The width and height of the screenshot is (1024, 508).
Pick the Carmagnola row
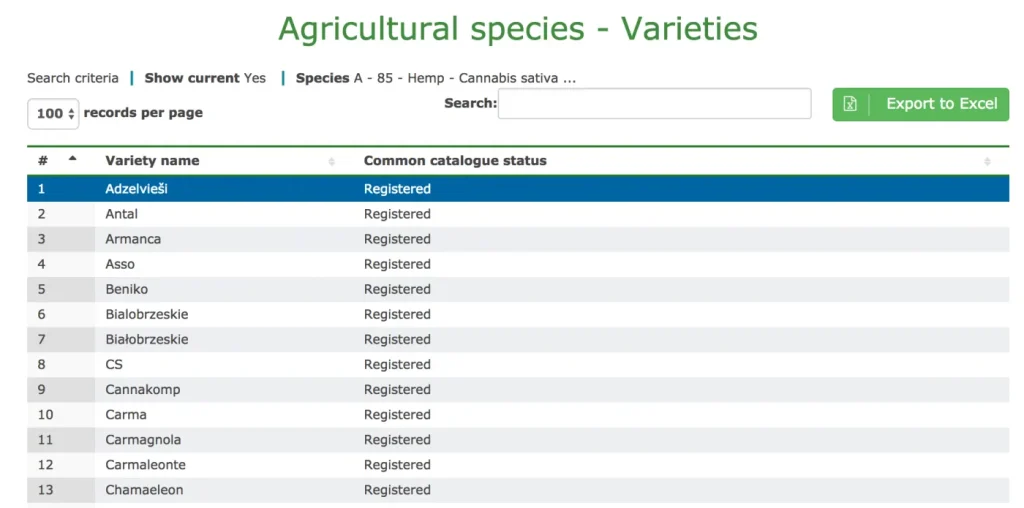click(x=143, y=439)
